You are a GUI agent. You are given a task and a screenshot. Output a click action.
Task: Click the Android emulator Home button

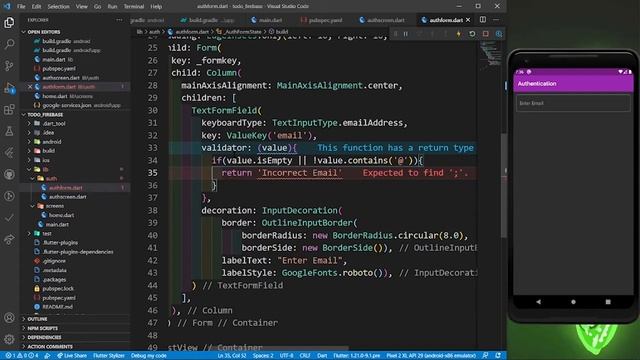coord(573,302)
